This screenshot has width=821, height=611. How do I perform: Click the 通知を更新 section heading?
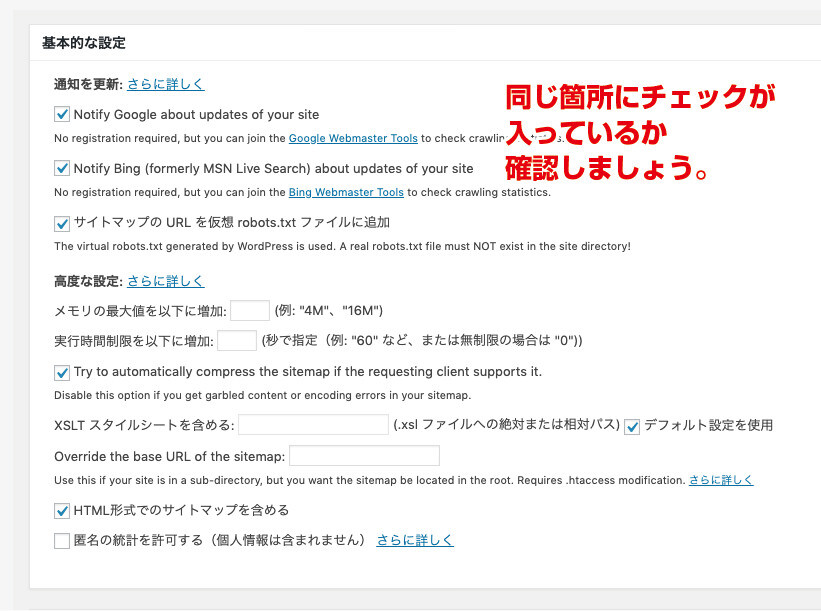click(x=88, y=85)
